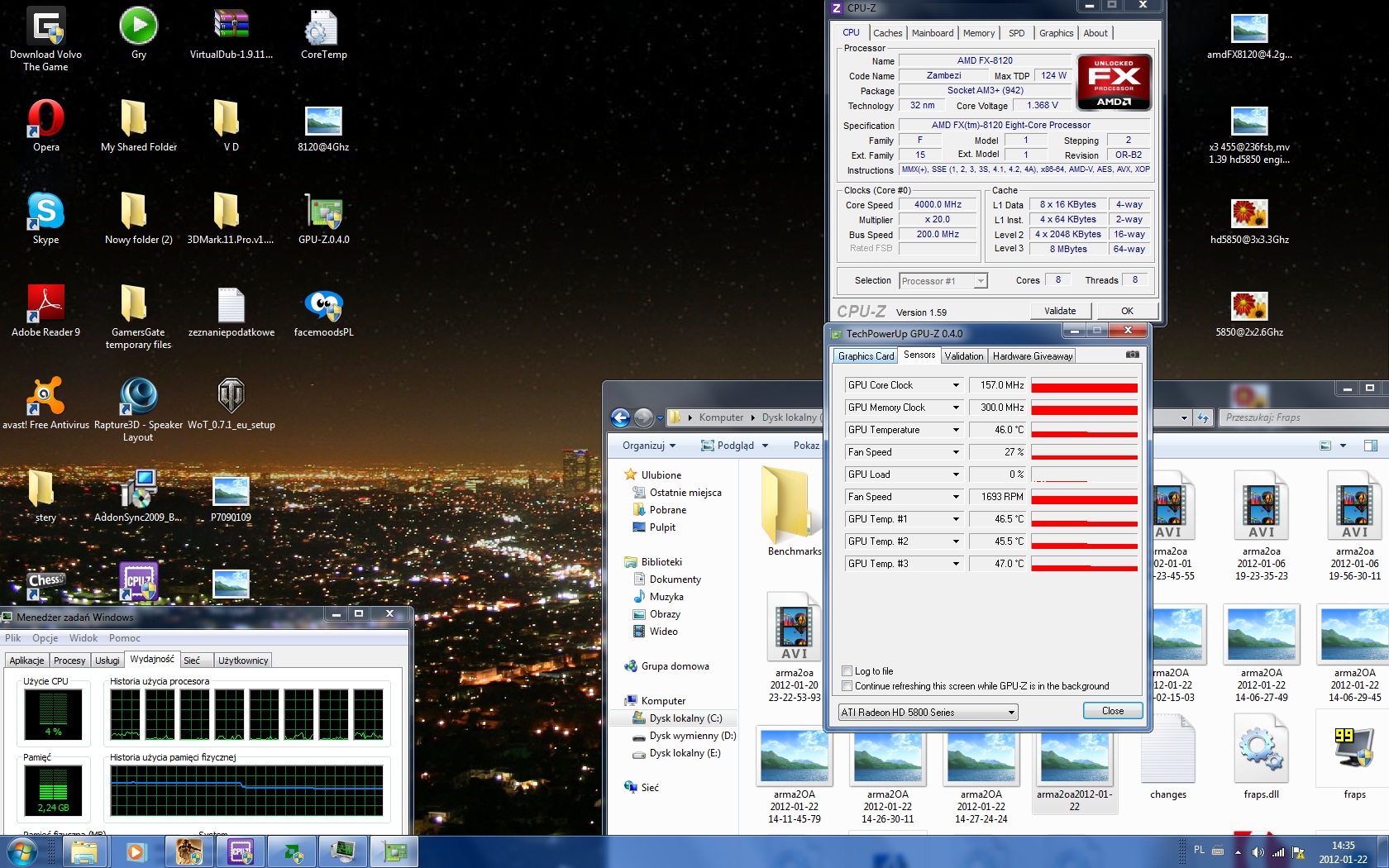The image size is (1389, 868).
Task: Open GPU Memory Clock sensor dropdown
Action: click(956, 408)
